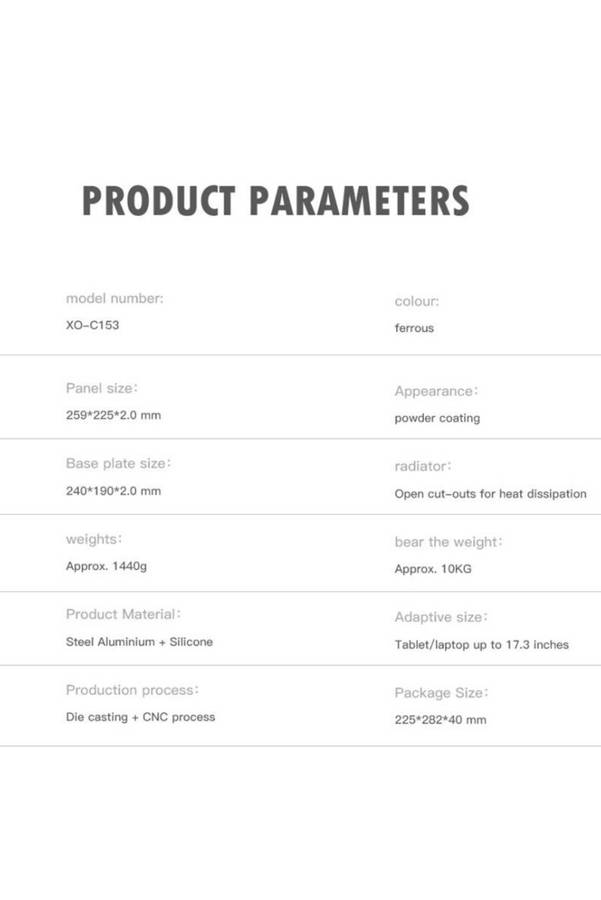The width and height of the screenshot is (601, 900).
Task: Click the "Product Material:" label
Action: [x=123, y=614]
